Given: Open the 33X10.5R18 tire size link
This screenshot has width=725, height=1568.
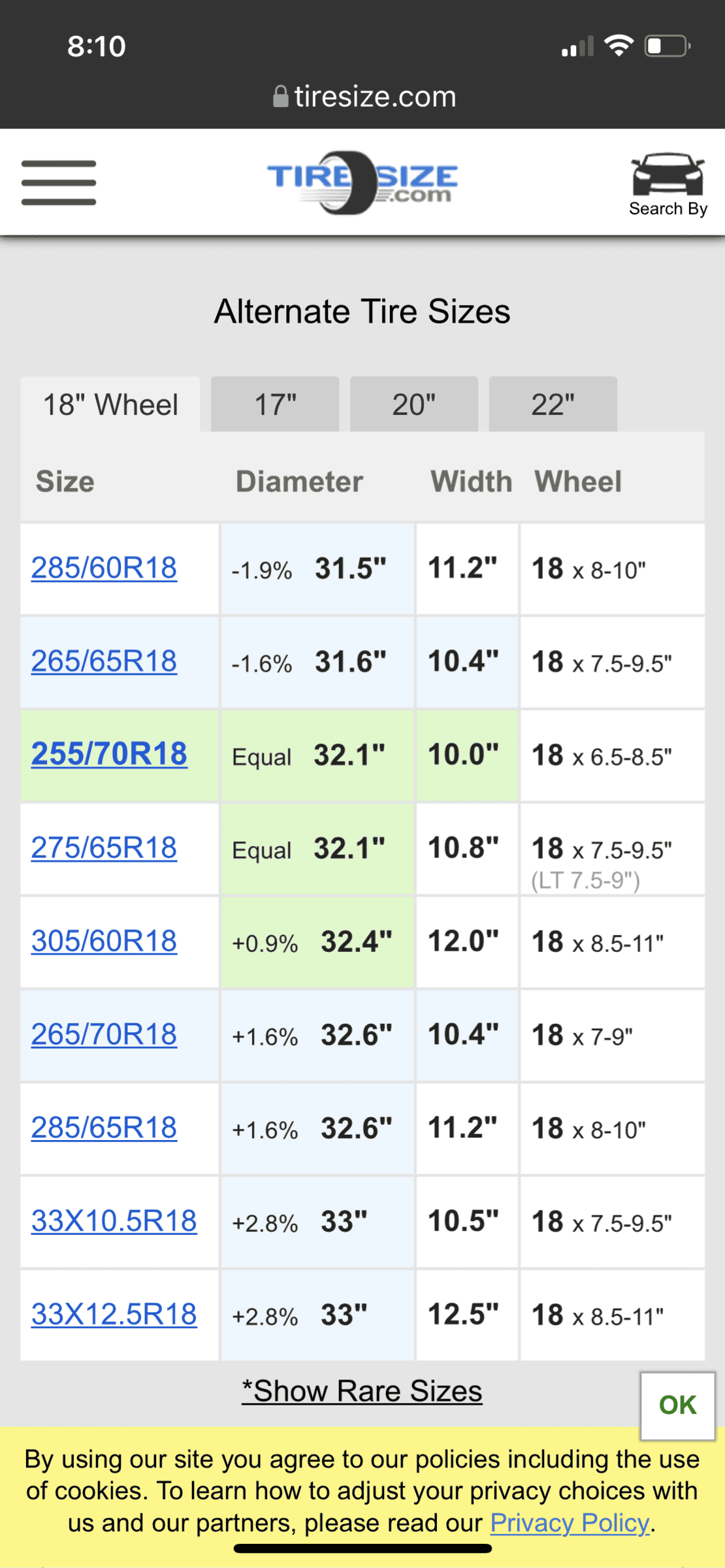Looking at the screenshot, I should 114,1221.
